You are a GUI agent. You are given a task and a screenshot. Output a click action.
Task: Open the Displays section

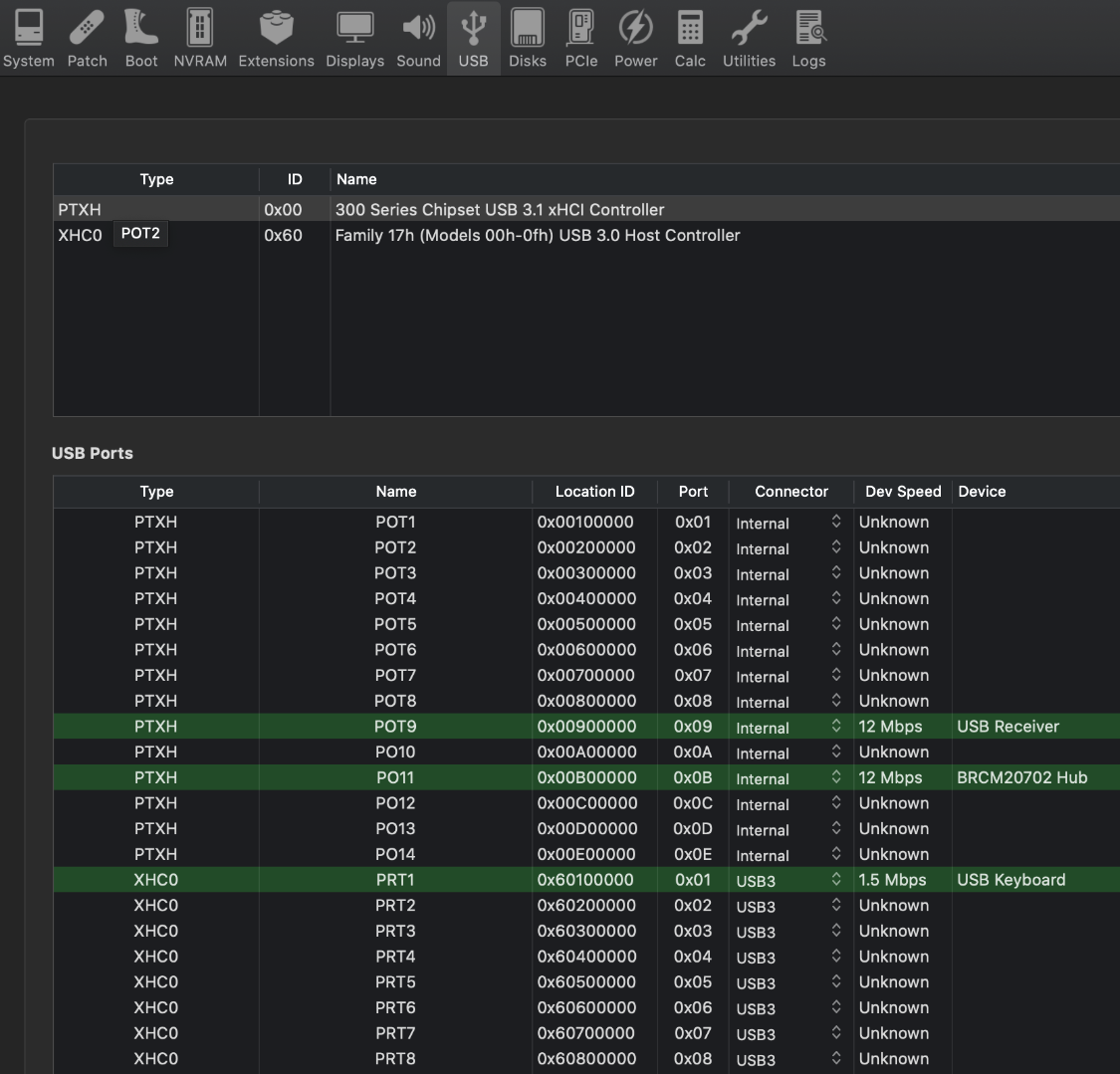[x=354, y=38]
